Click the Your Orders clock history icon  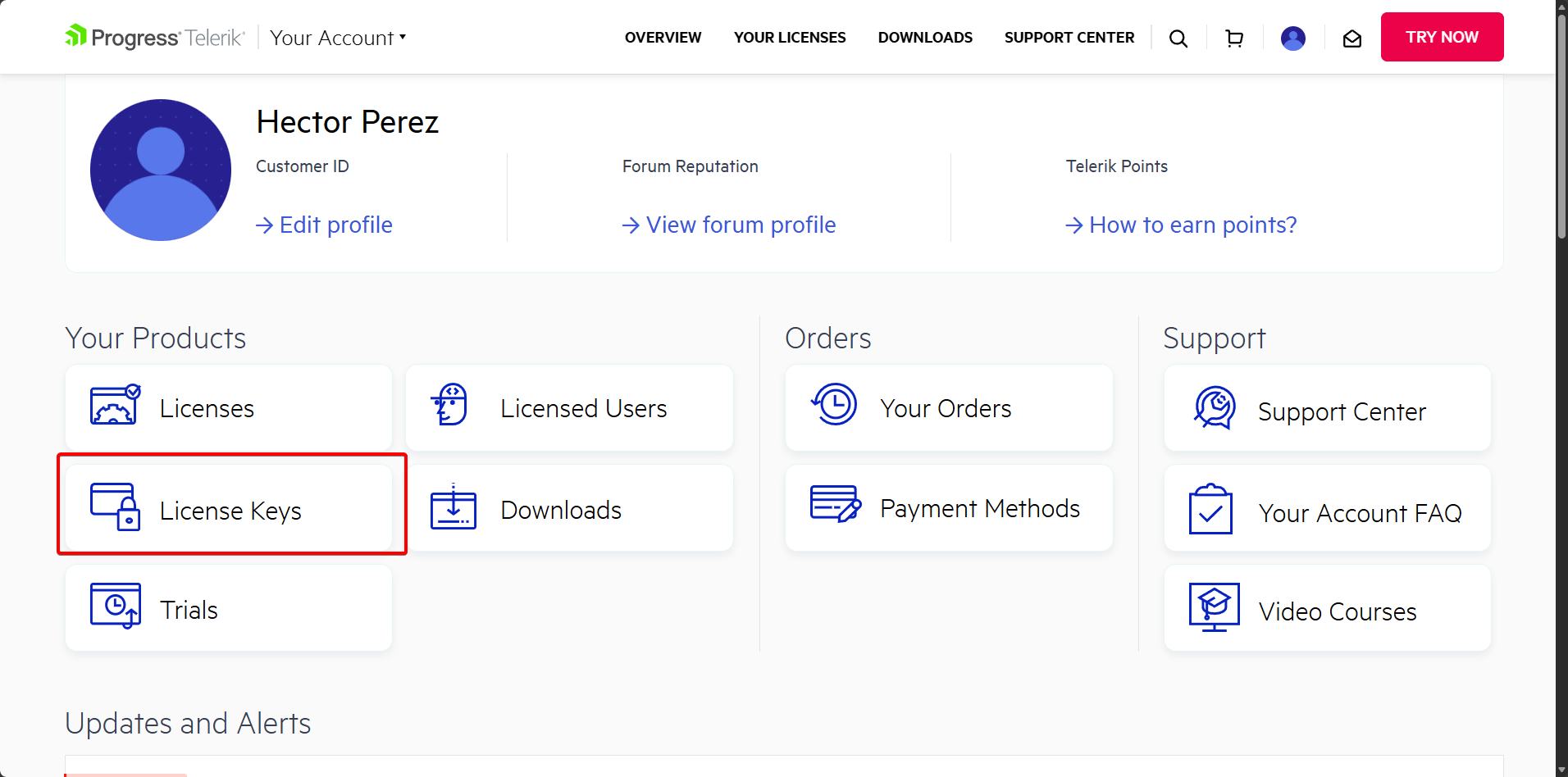click(834, 404)
